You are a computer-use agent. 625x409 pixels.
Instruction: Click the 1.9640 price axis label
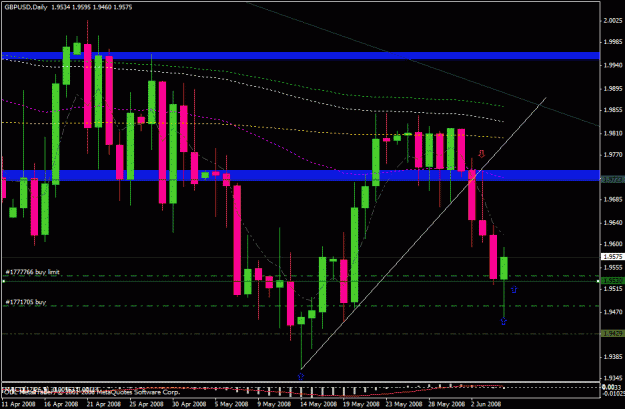pos(613,222)
